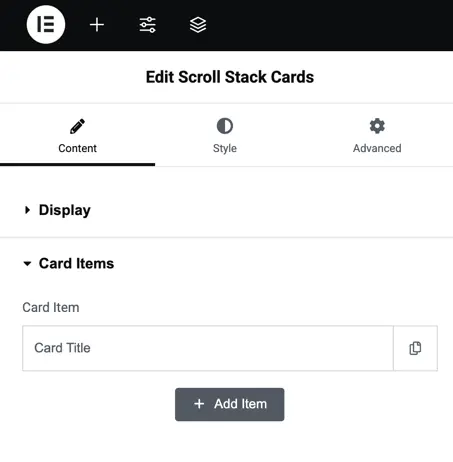Viewport: 453px width, 462px height.
Task: Click the Display section heading
Action: coord(65,210)
